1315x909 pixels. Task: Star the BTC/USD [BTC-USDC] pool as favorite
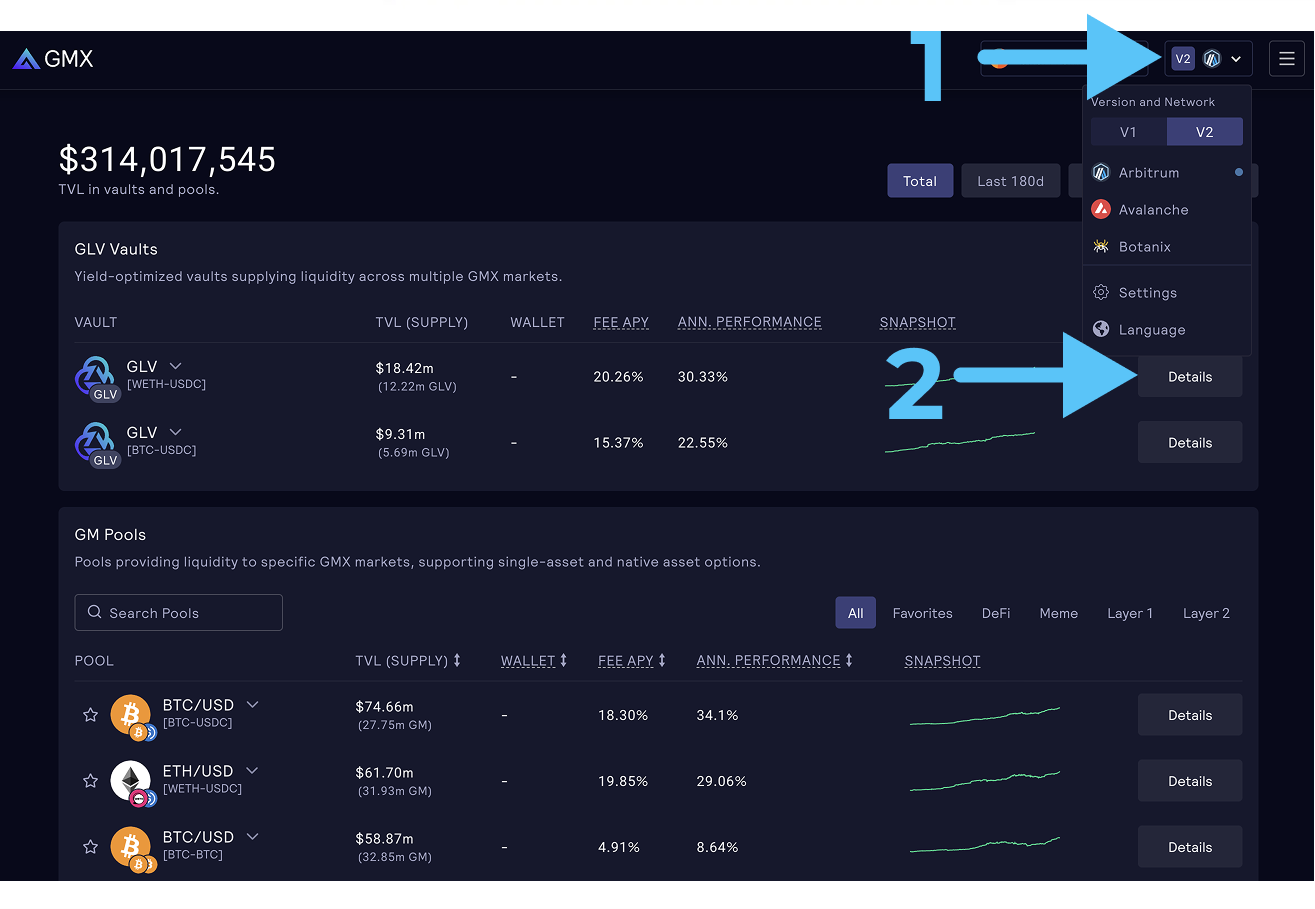click(x=90, y=715)
